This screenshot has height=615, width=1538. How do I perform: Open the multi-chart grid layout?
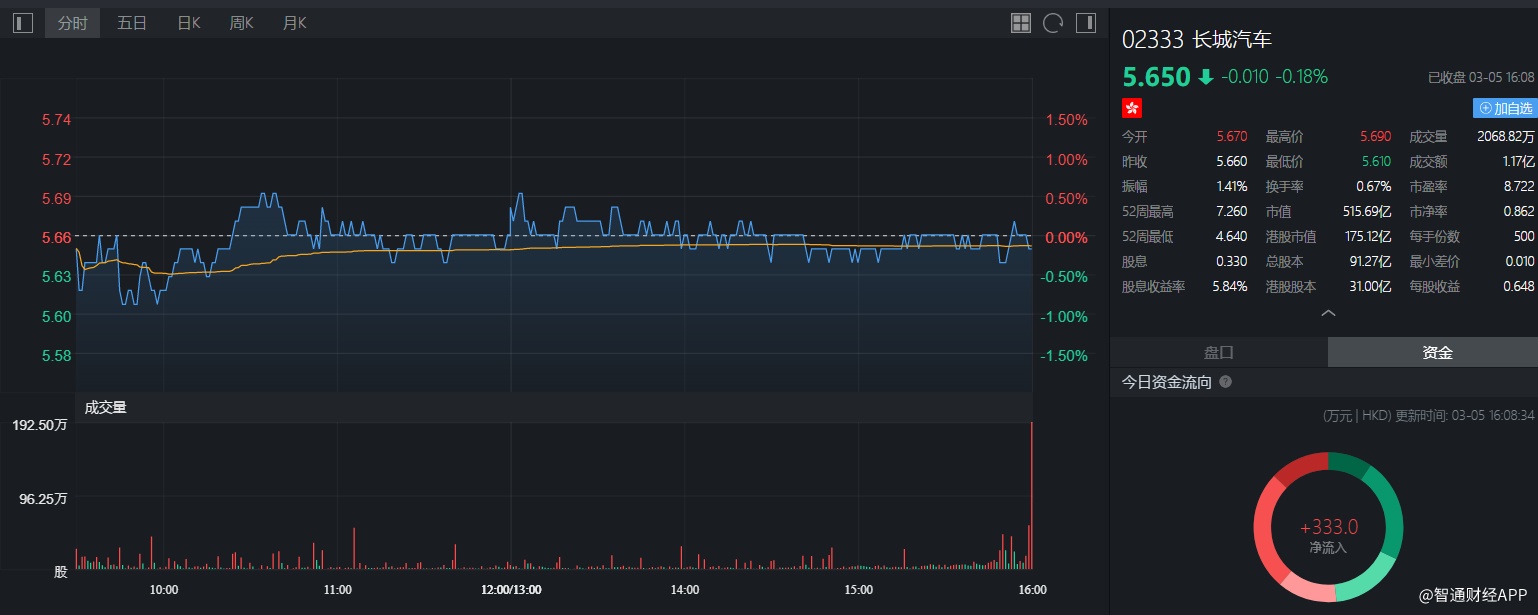1021,23
